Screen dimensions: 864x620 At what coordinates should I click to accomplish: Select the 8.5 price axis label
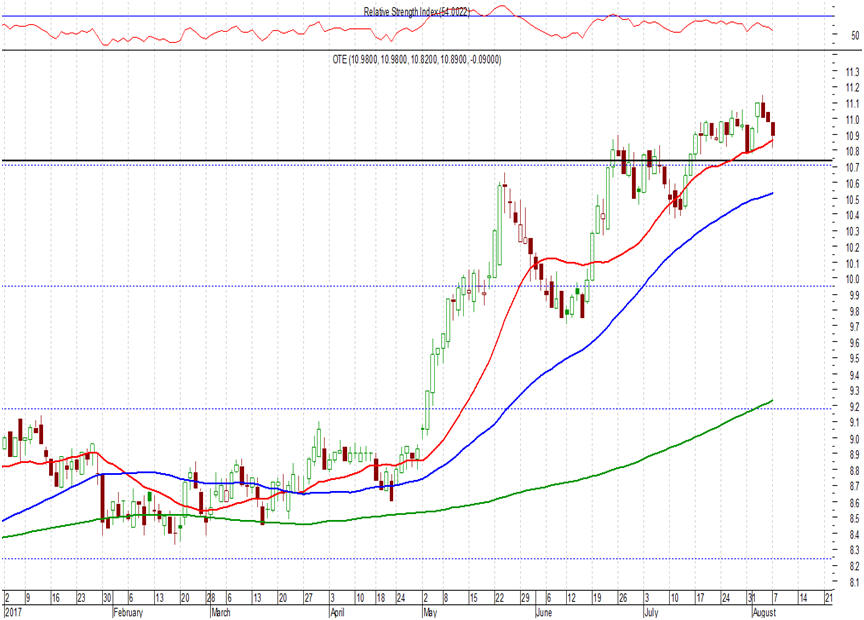(854, 519)
